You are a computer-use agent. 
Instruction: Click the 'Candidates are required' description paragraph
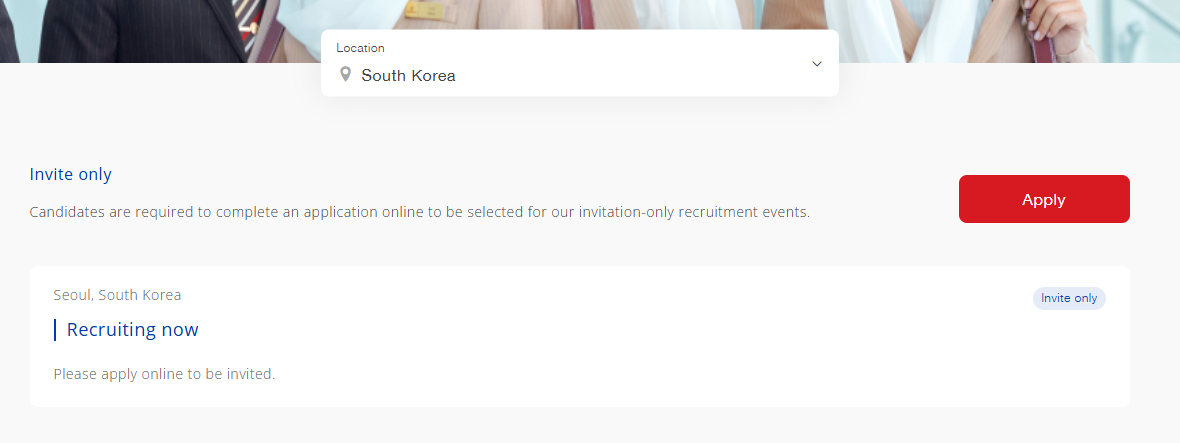click(419, 212)
